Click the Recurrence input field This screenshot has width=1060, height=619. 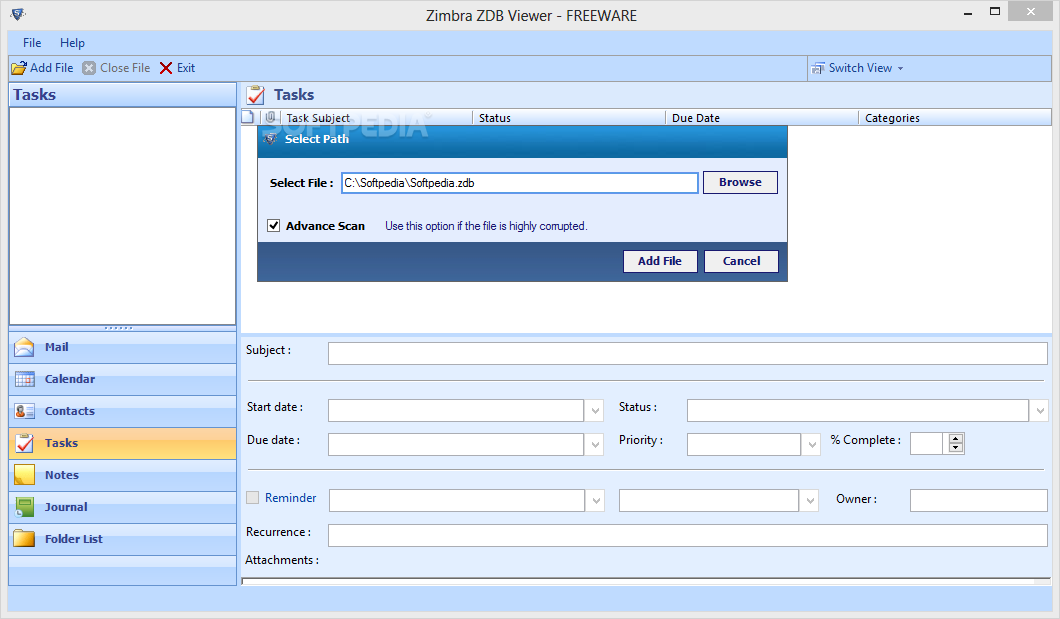[x=688, y=535]
